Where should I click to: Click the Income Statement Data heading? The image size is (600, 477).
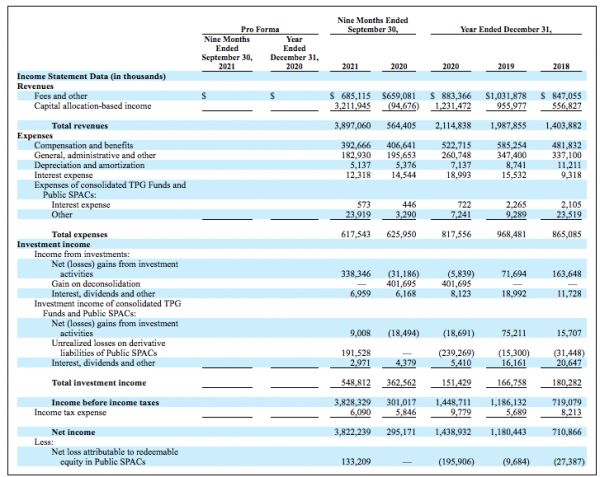(90, 76)
